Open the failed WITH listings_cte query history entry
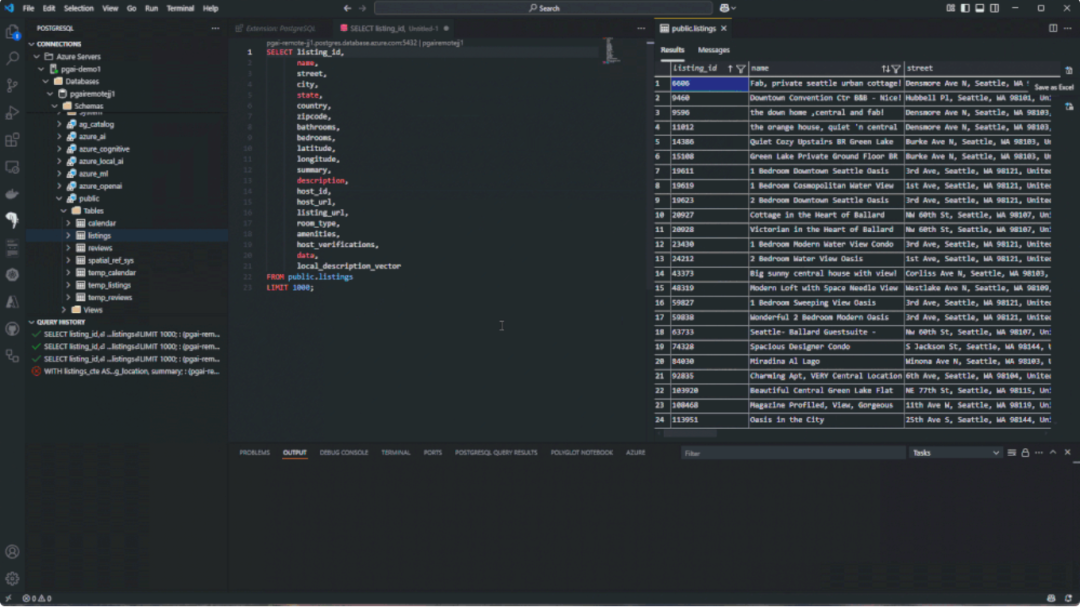 click(x=127, y=371)
